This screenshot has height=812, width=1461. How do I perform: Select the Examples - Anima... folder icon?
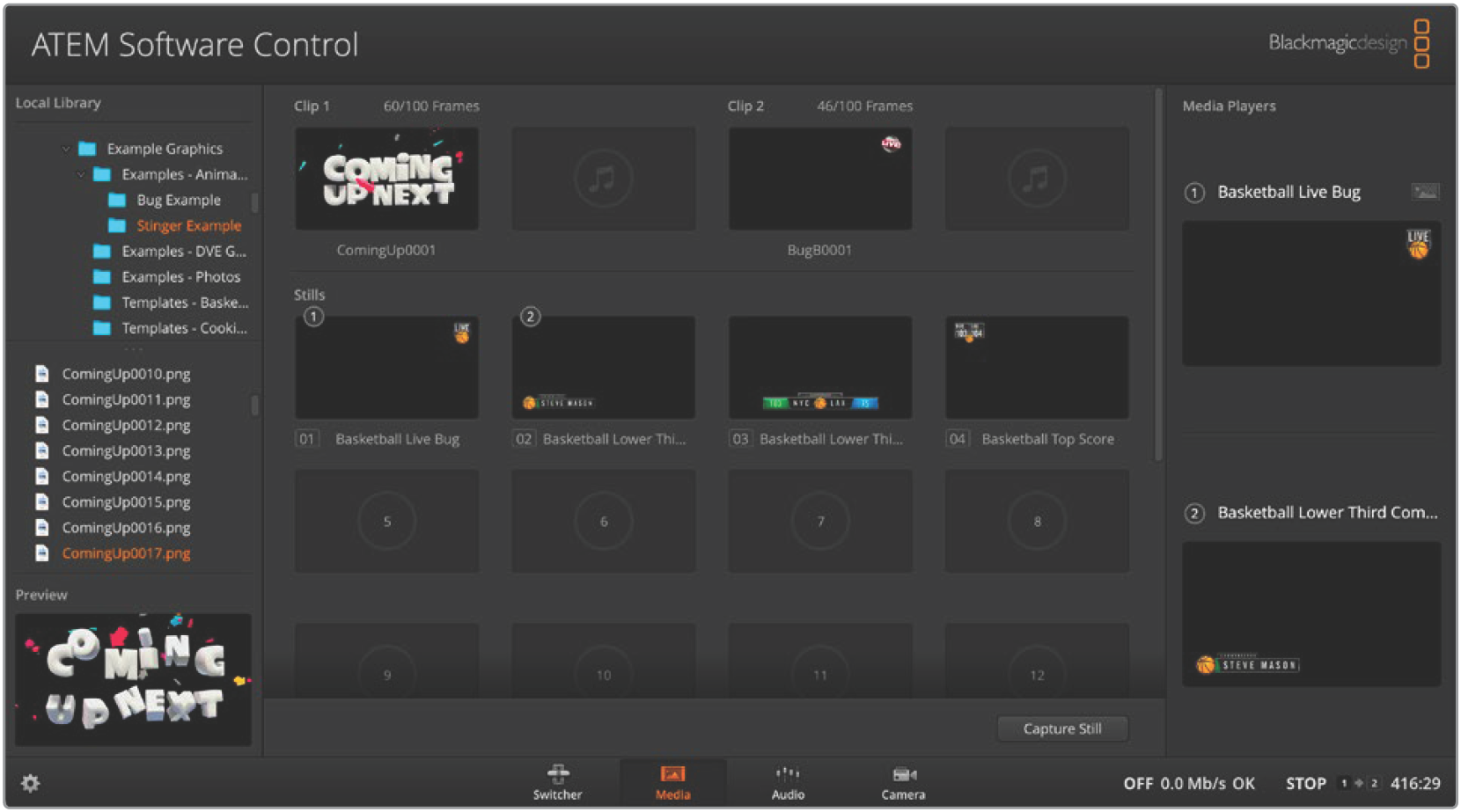tap(102, 174)
